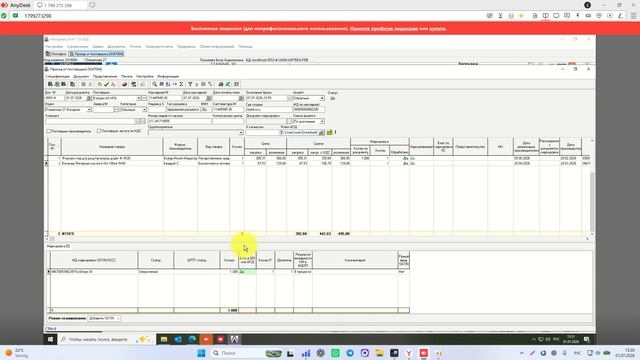This screenshot has width=640, height=360.
Task: Click the buy link in red banner
Action: click(437, 29)
